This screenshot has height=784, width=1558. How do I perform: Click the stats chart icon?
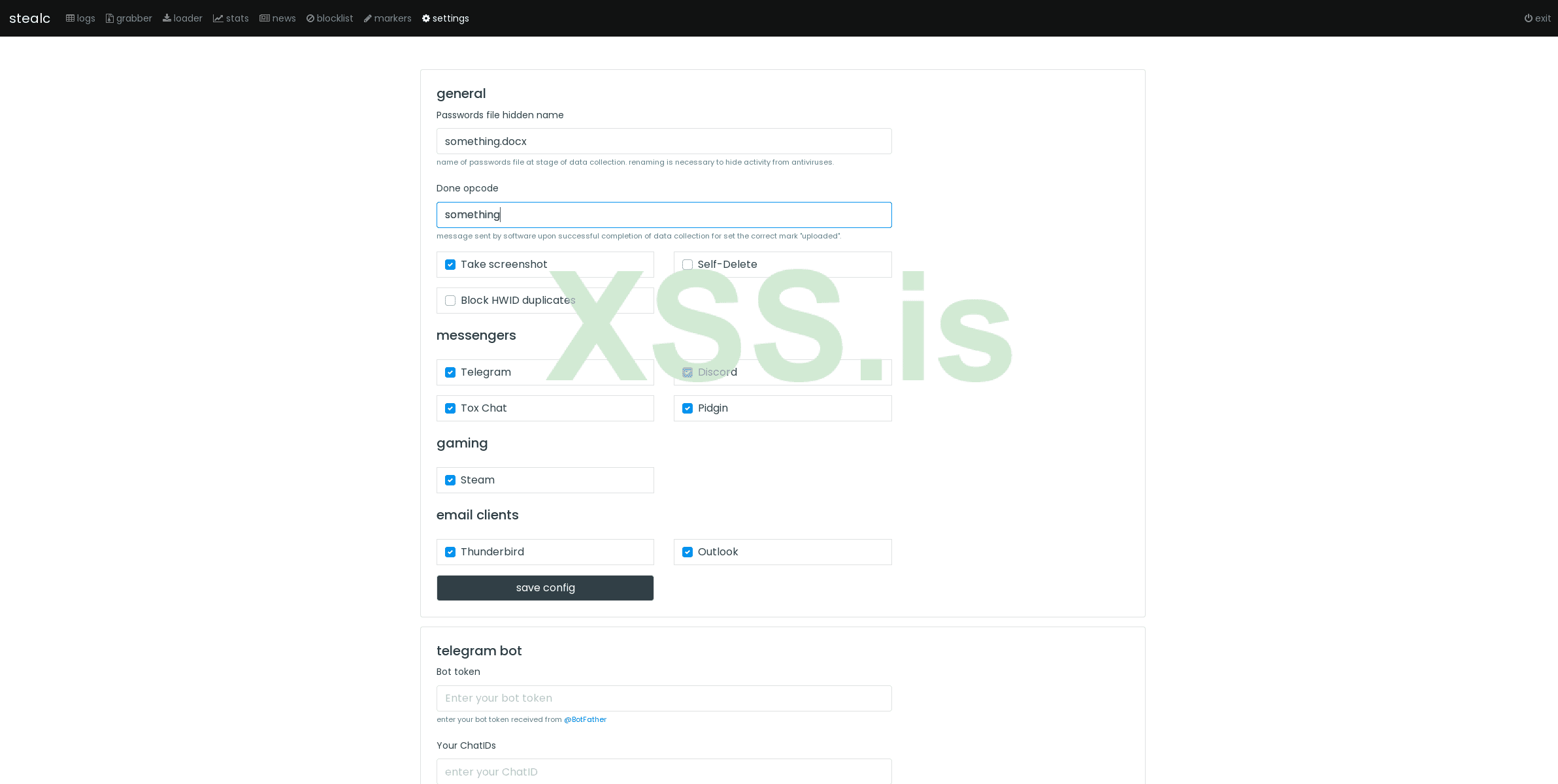[x=218, y=18]
